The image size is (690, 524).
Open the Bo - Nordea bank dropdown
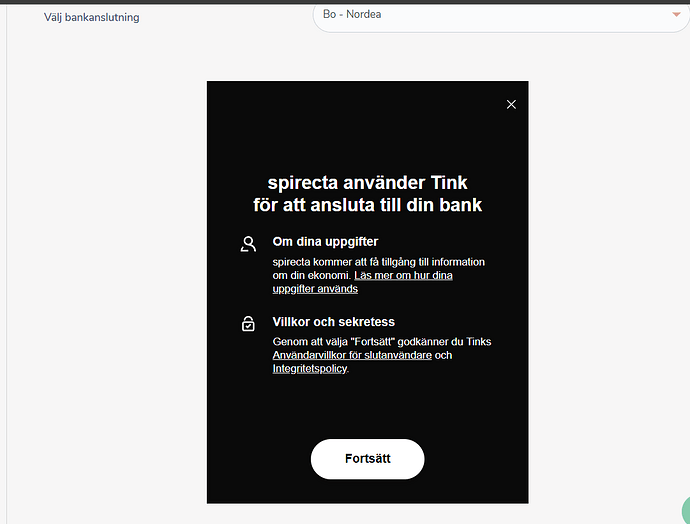point(501,16)
